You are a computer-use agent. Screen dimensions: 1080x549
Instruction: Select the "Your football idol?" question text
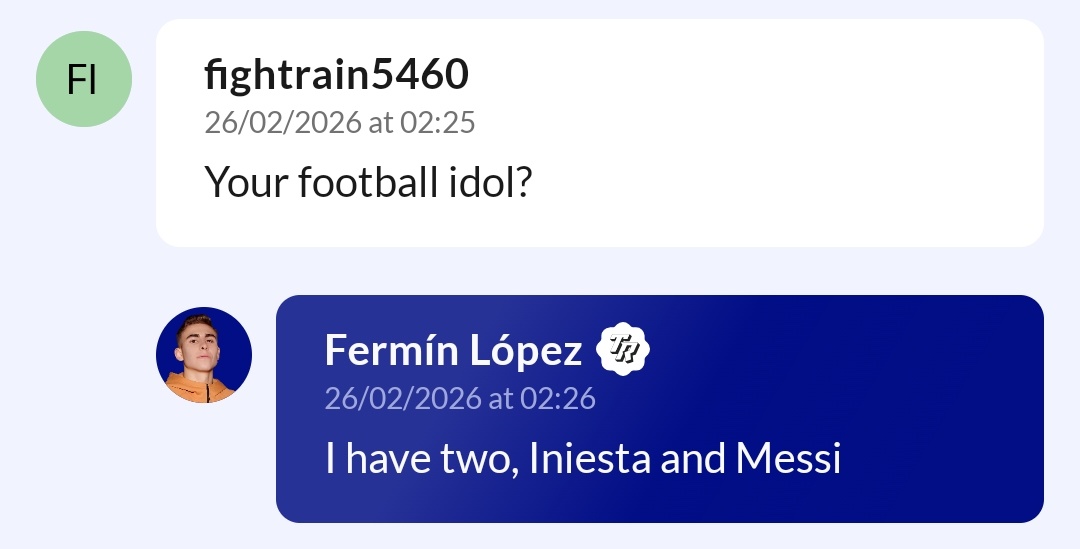[367, 183]
